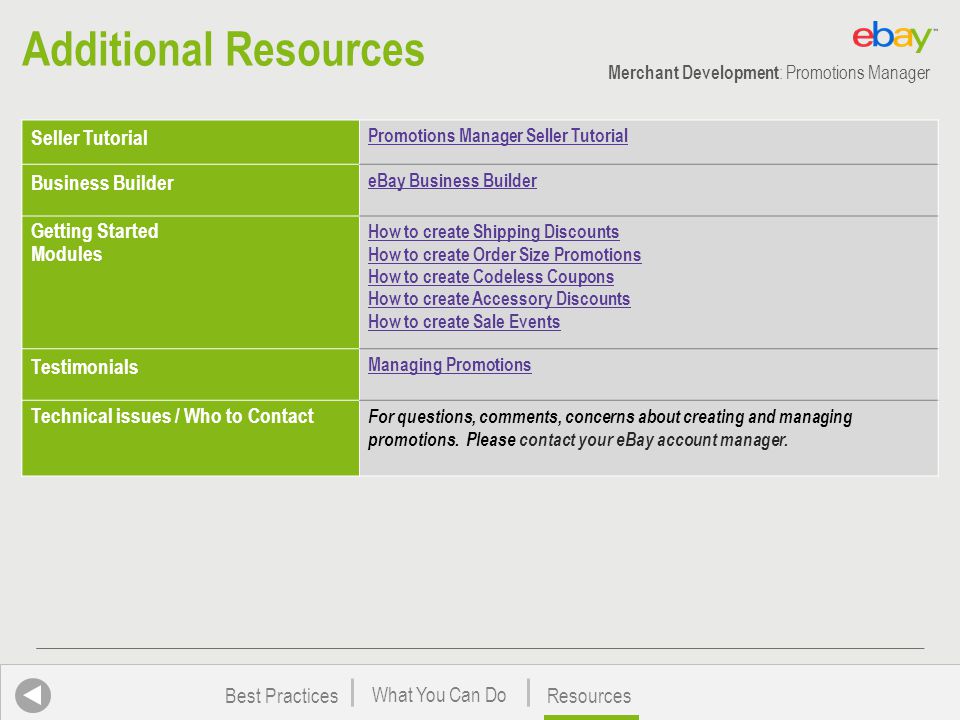
Task: Click the Getting Started Modules label
Action: point(95,242)
